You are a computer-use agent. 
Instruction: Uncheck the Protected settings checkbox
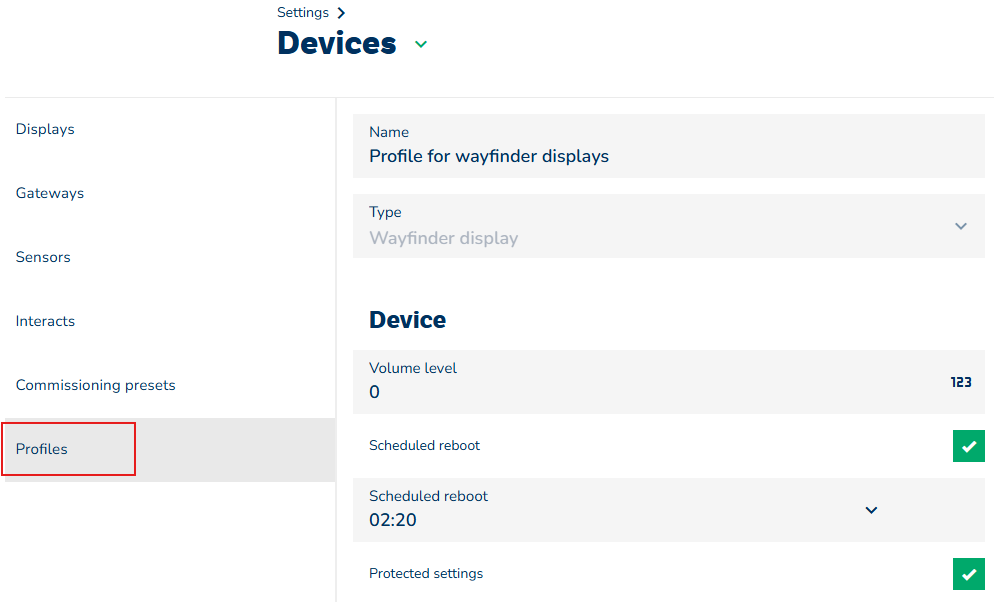pyautogui.click(x=967, y=574)
